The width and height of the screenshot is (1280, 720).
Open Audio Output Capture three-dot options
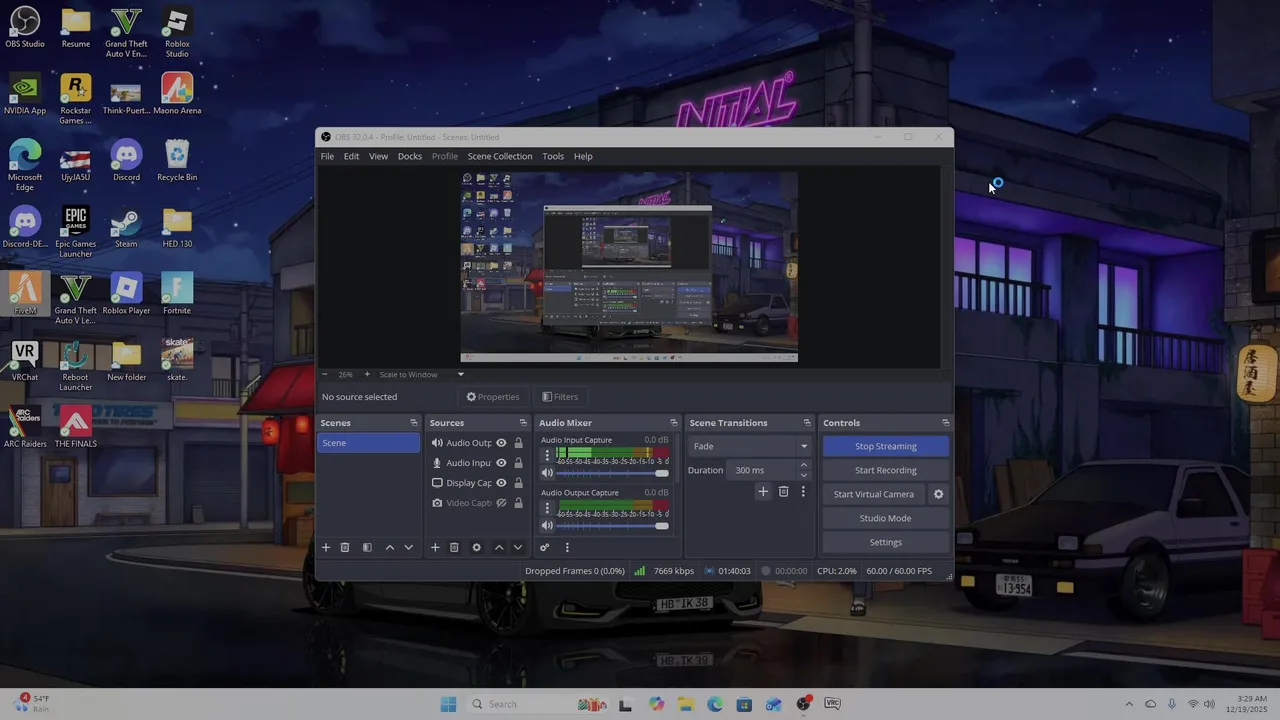[x=547, y=508]
